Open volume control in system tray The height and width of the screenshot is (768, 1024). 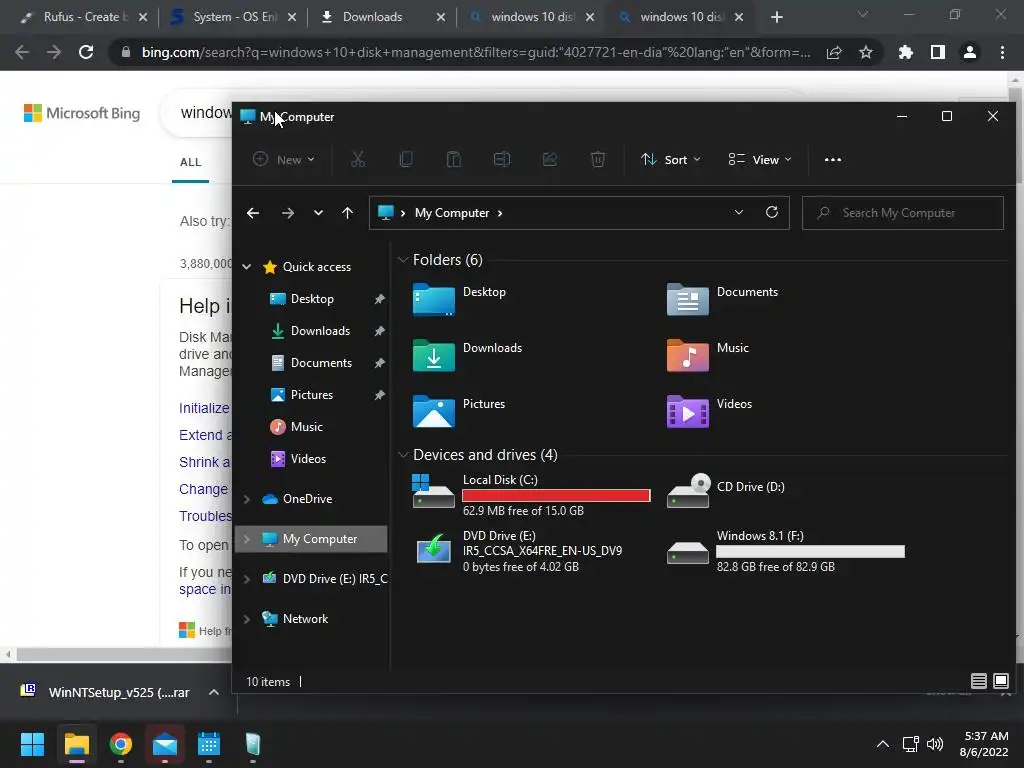(x=935, y=744)
